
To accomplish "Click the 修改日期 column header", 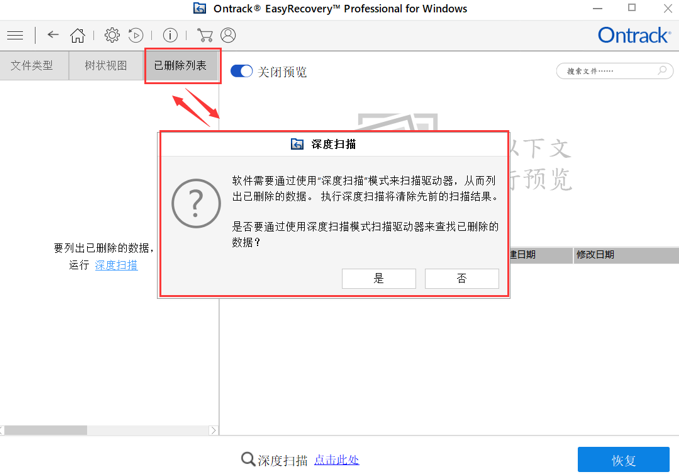I will coord(626,255).
